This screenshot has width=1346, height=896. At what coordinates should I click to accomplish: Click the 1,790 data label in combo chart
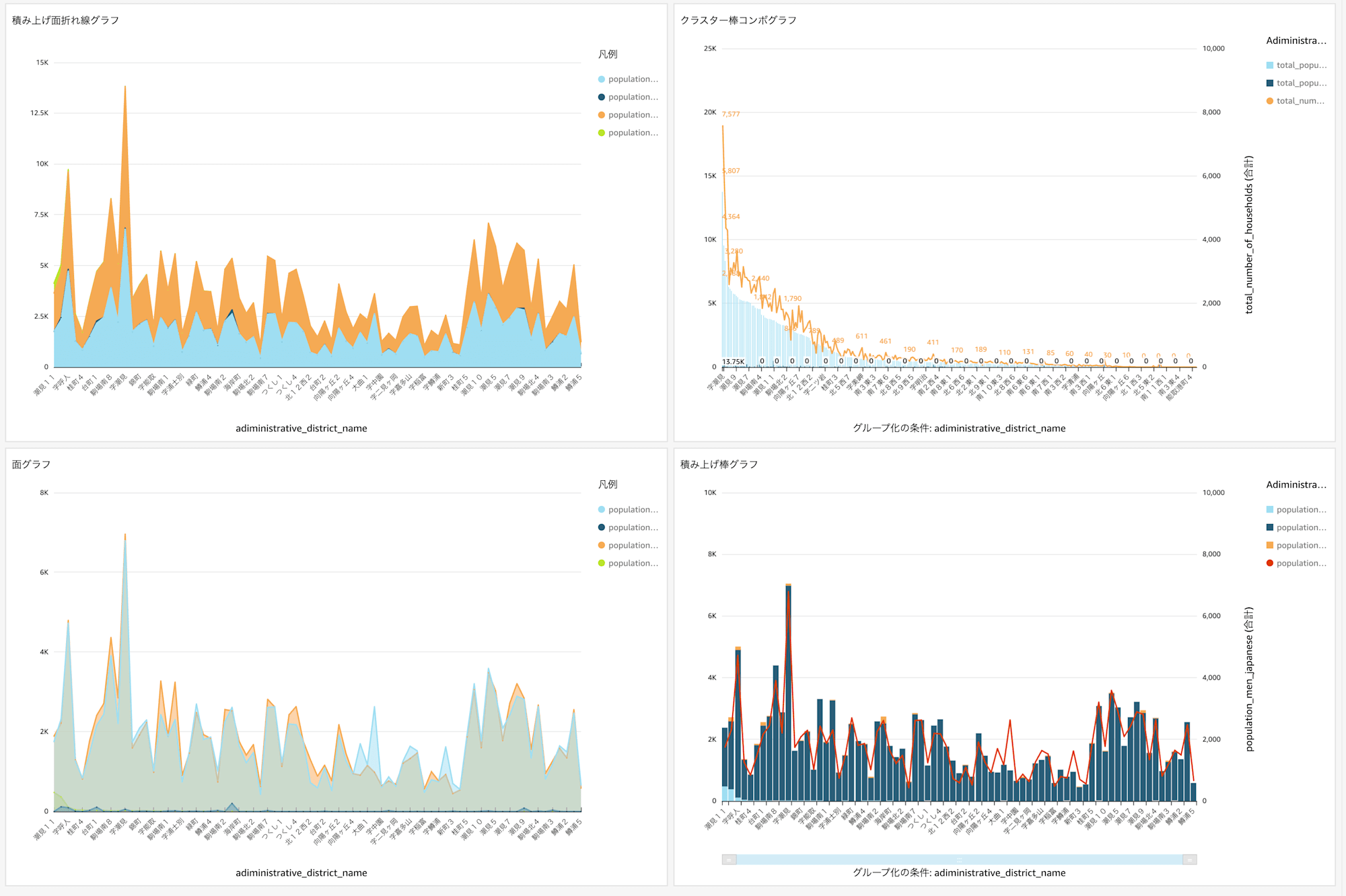point(793,299)
